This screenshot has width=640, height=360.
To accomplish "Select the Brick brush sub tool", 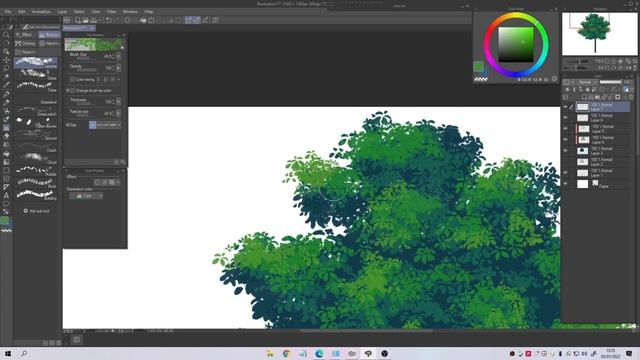I will pyautogui.click(x=36, y=182).
